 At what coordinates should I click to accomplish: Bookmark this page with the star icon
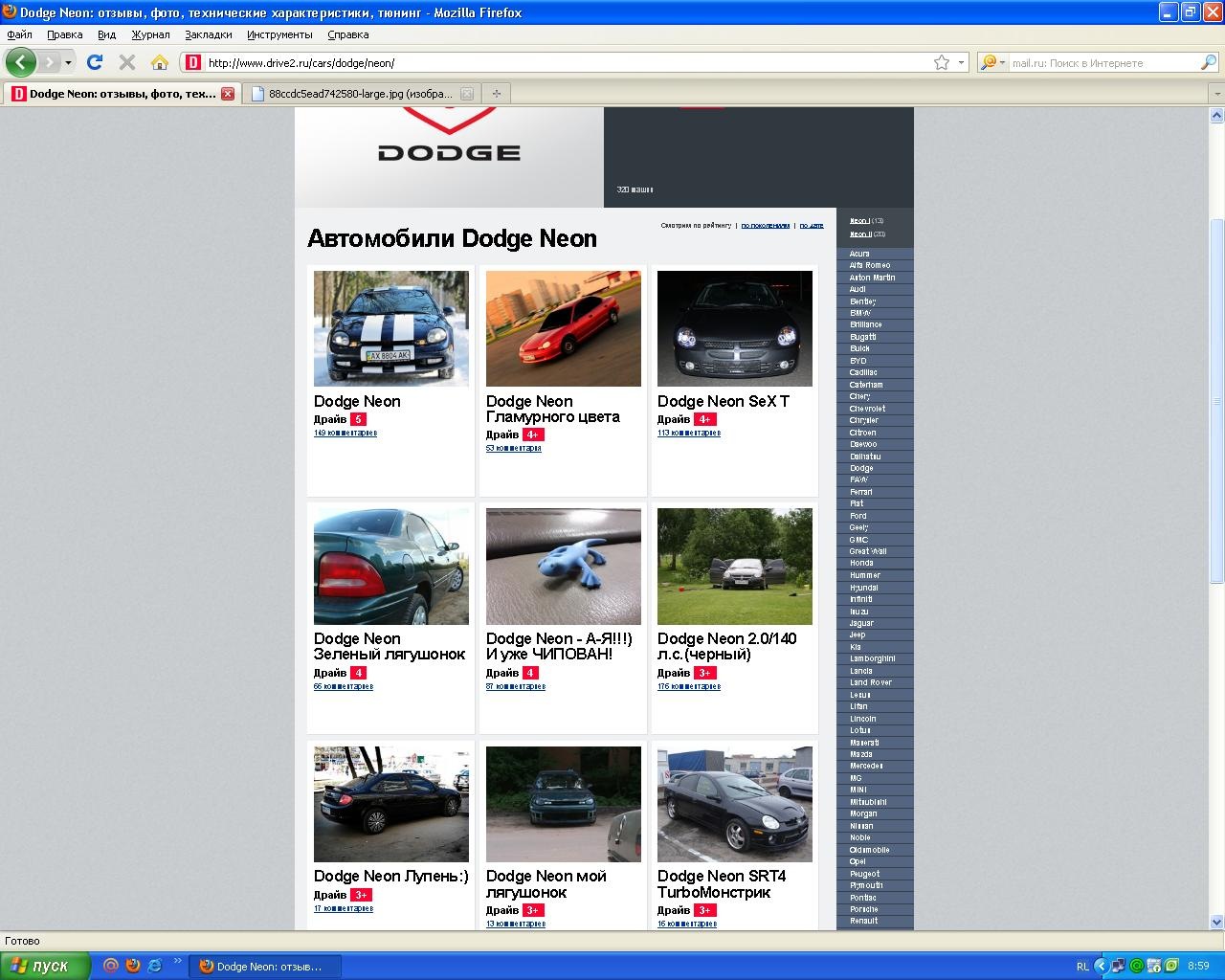[x=942, y=63]
